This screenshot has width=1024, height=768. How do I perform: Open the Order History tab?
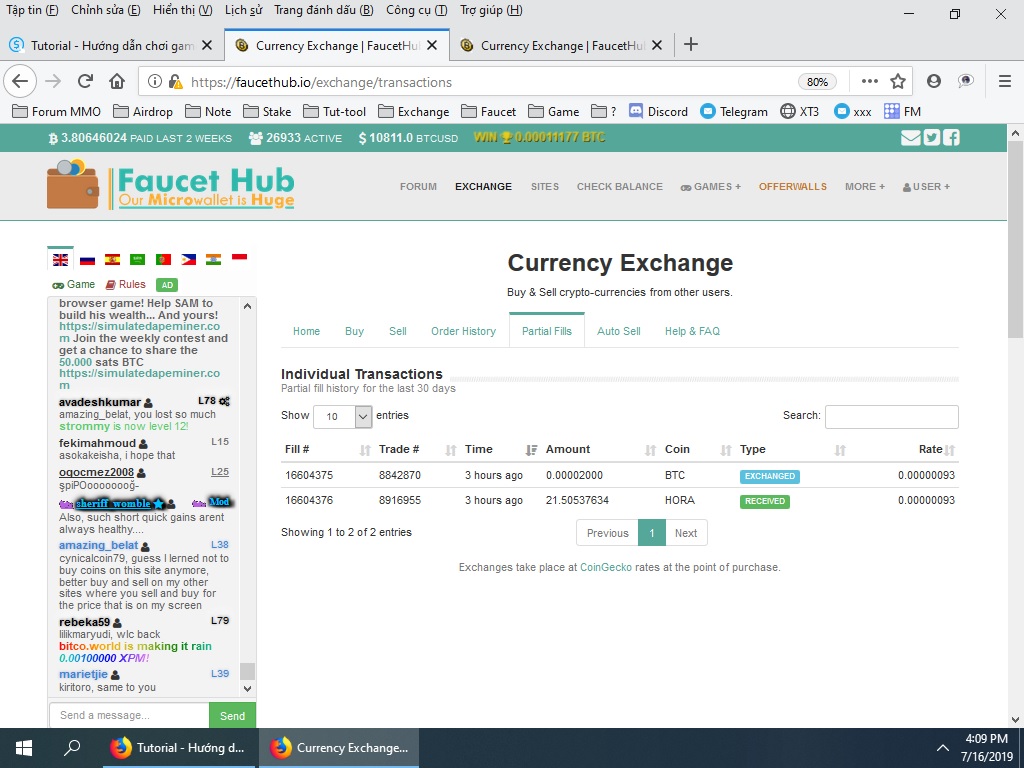pos(463,331)
